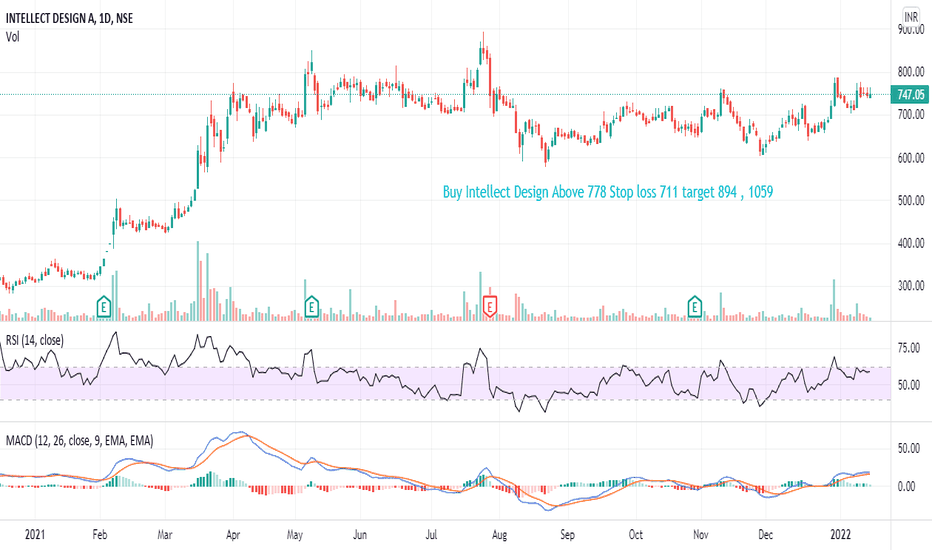Click the 747.05 current price label
The image size is (932, 550).
tap(910, 95)
